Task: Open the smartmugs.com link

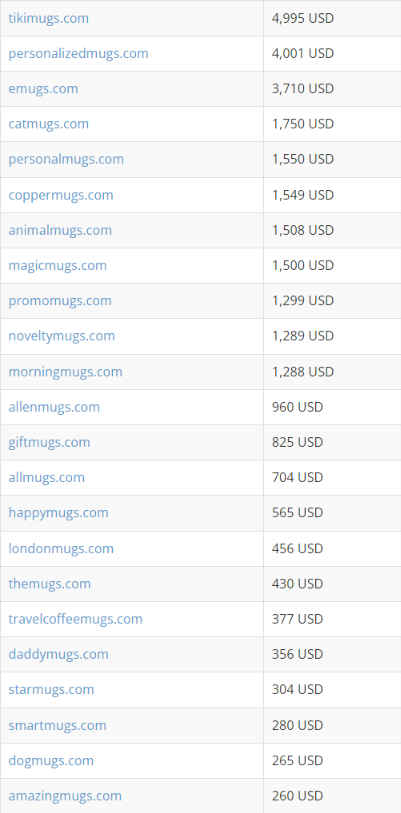Action: pos(57,725)
